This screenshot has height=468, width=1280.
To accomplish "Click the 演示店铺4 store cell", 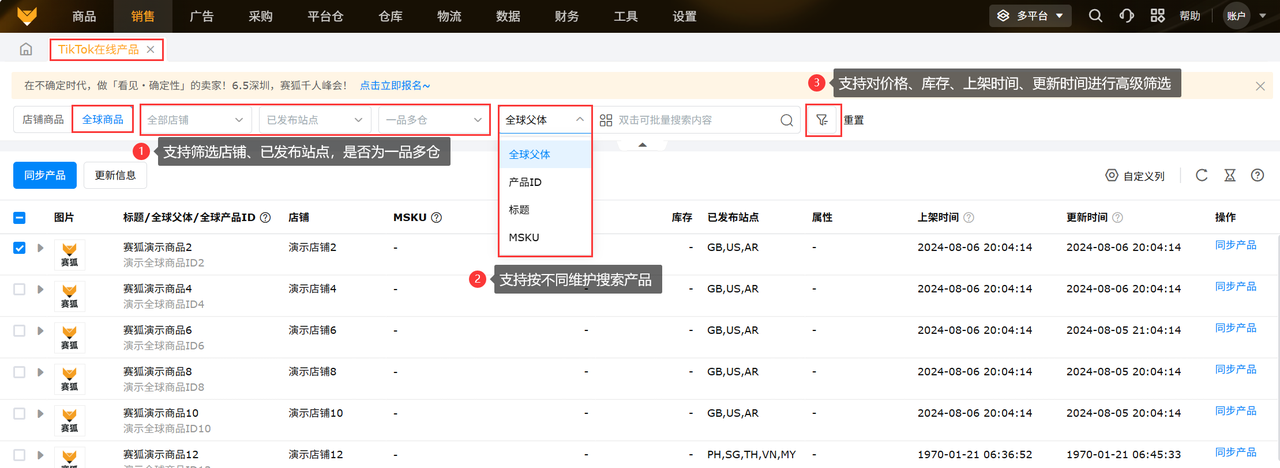I will (x=313, y=289).
